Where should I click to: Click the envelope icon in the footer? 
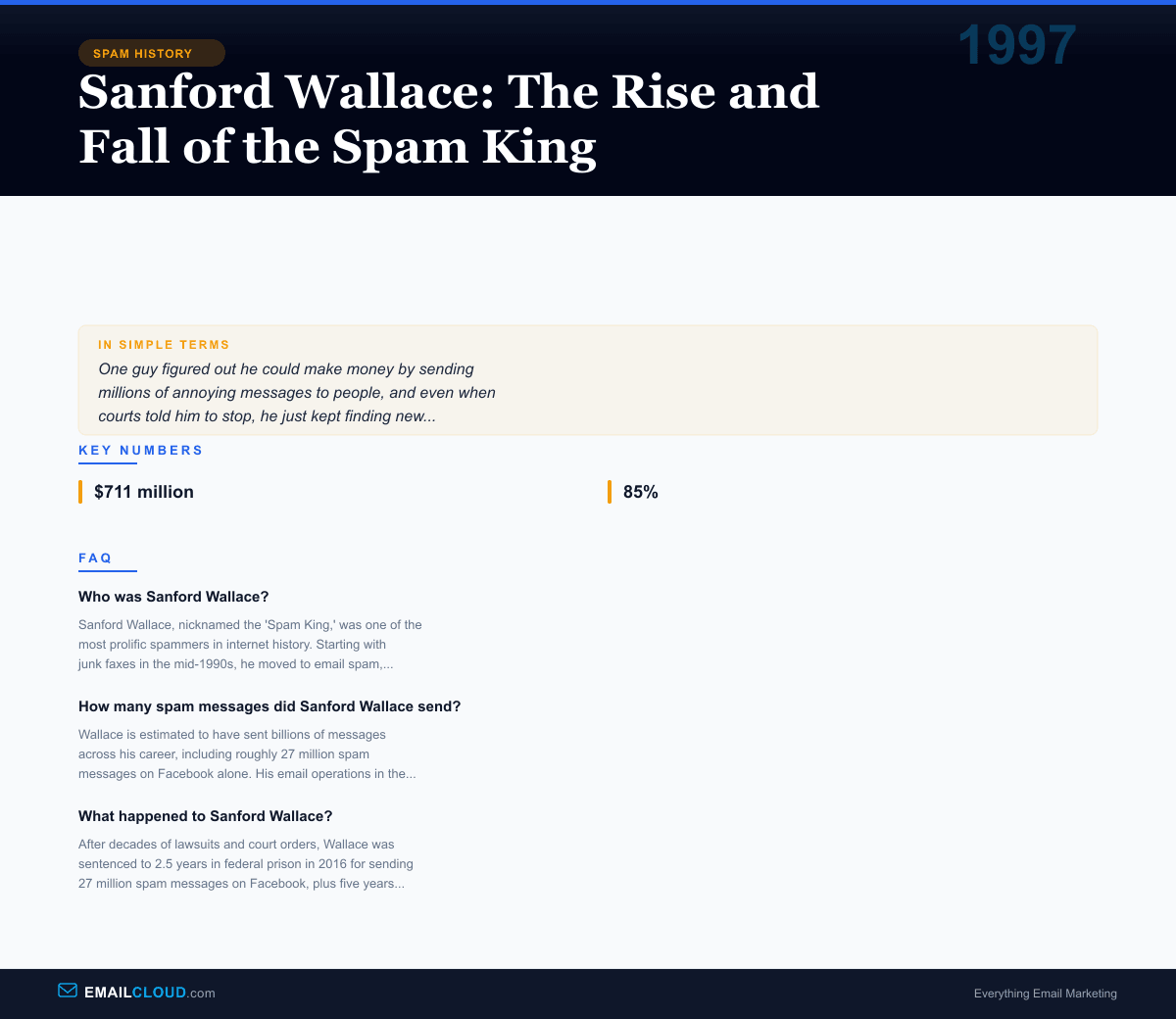[x=68, y=991]
